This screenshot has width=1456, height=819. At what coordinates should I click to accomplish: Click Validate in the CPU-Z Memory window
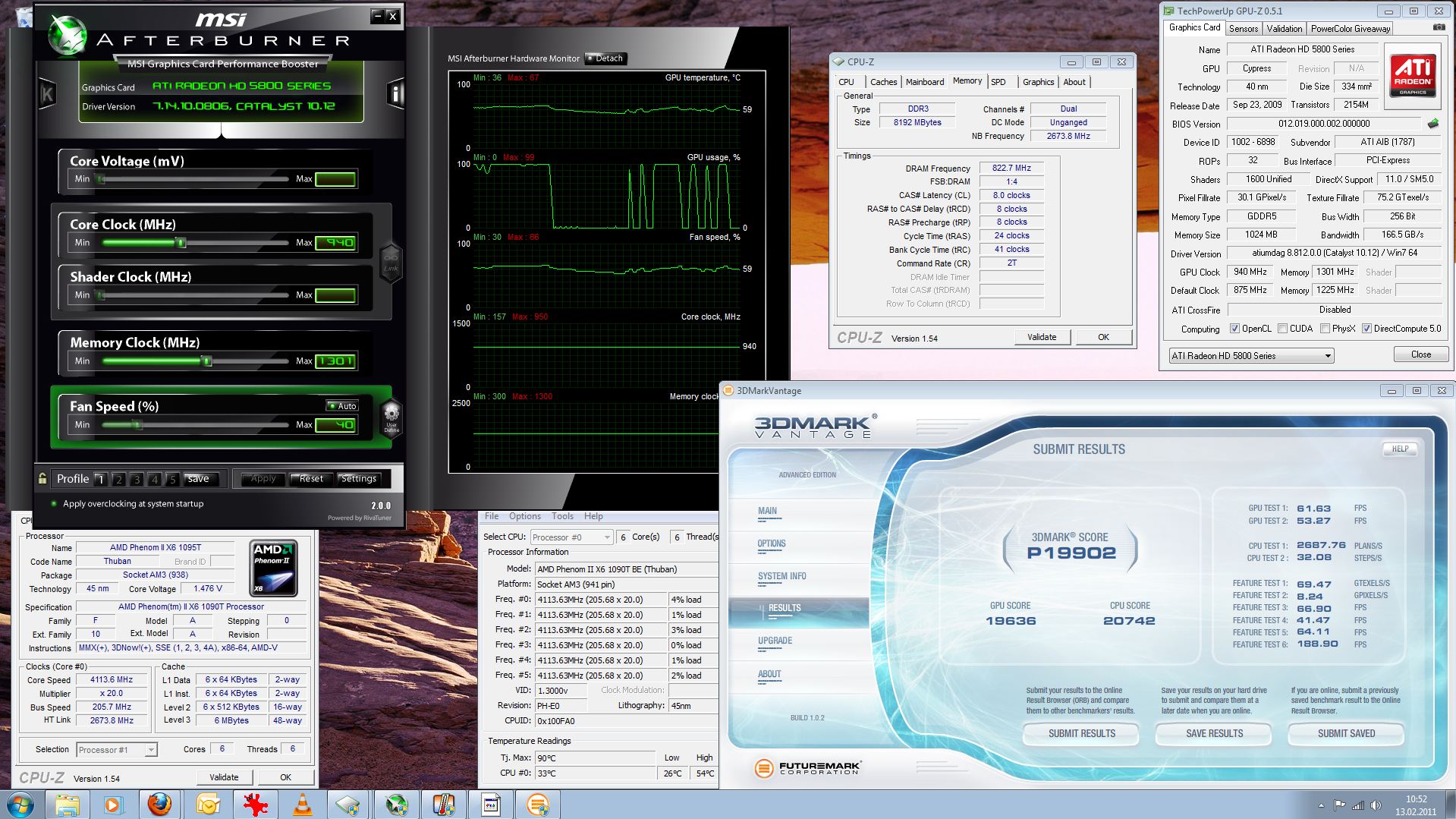pyautogui.click(x=1042, y=337)
